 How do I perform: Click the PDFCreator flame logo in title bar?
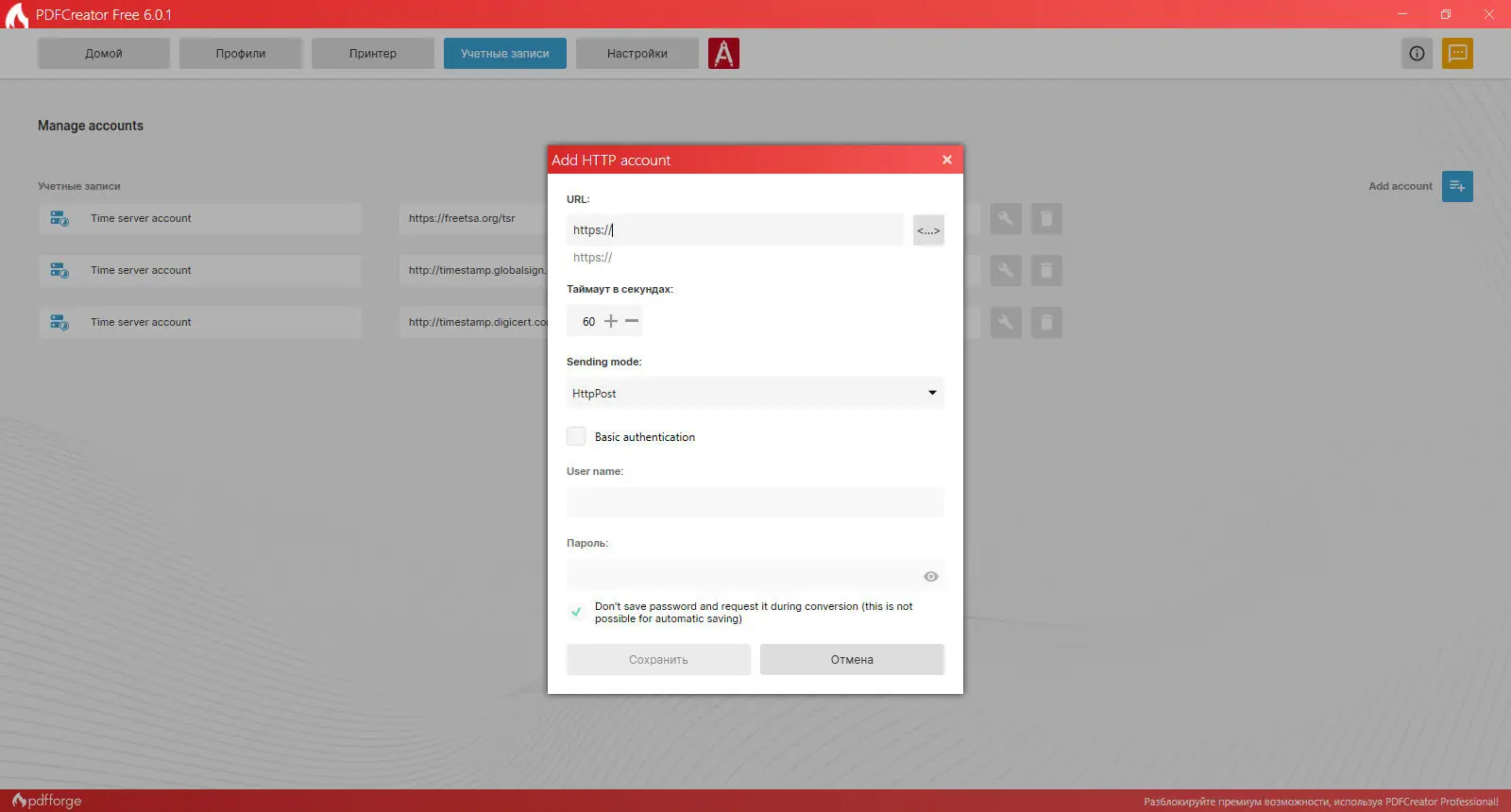coord(17,15)
